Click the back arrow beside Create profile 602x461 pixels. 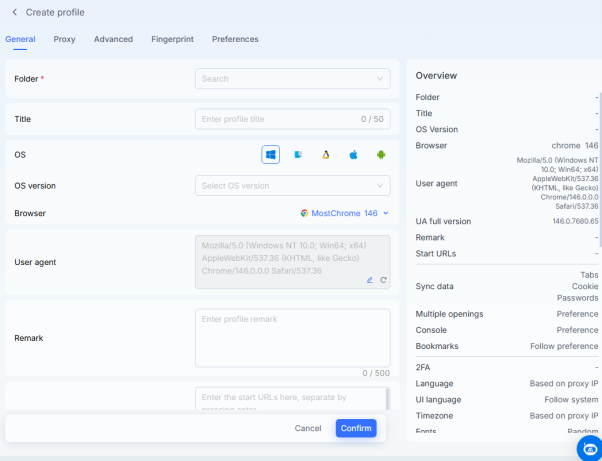point(14,12)
